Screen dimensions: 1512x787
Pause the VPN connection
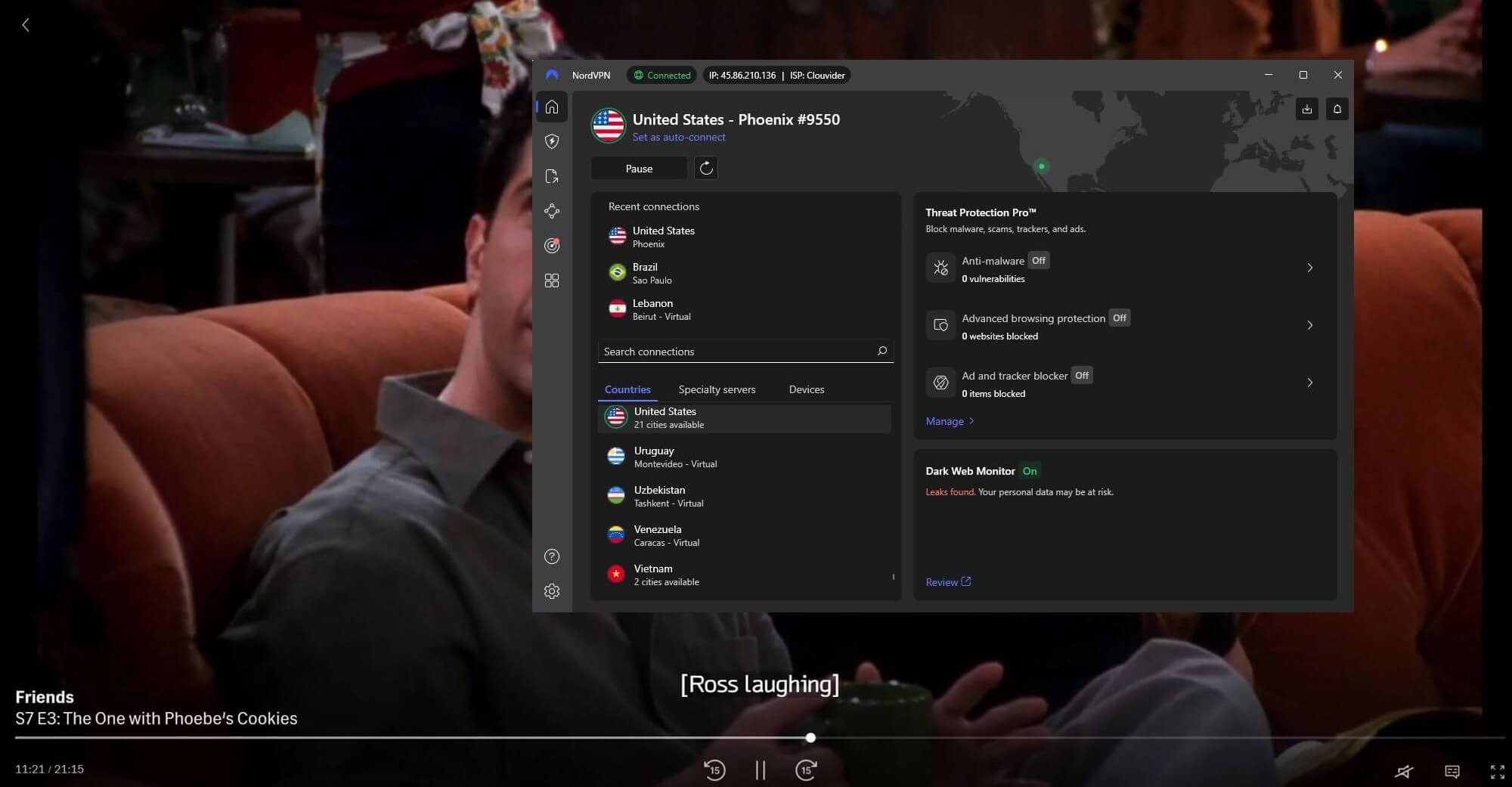point(639,168)
